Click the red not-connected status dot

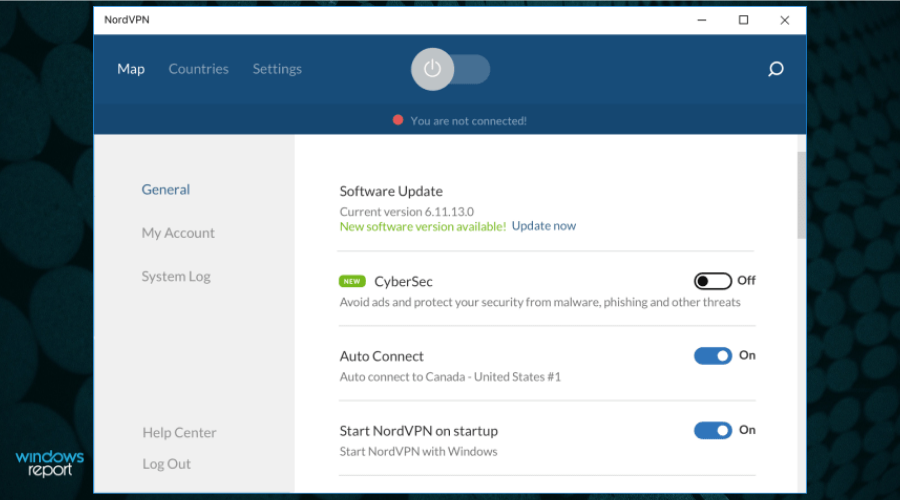(398, 120)
